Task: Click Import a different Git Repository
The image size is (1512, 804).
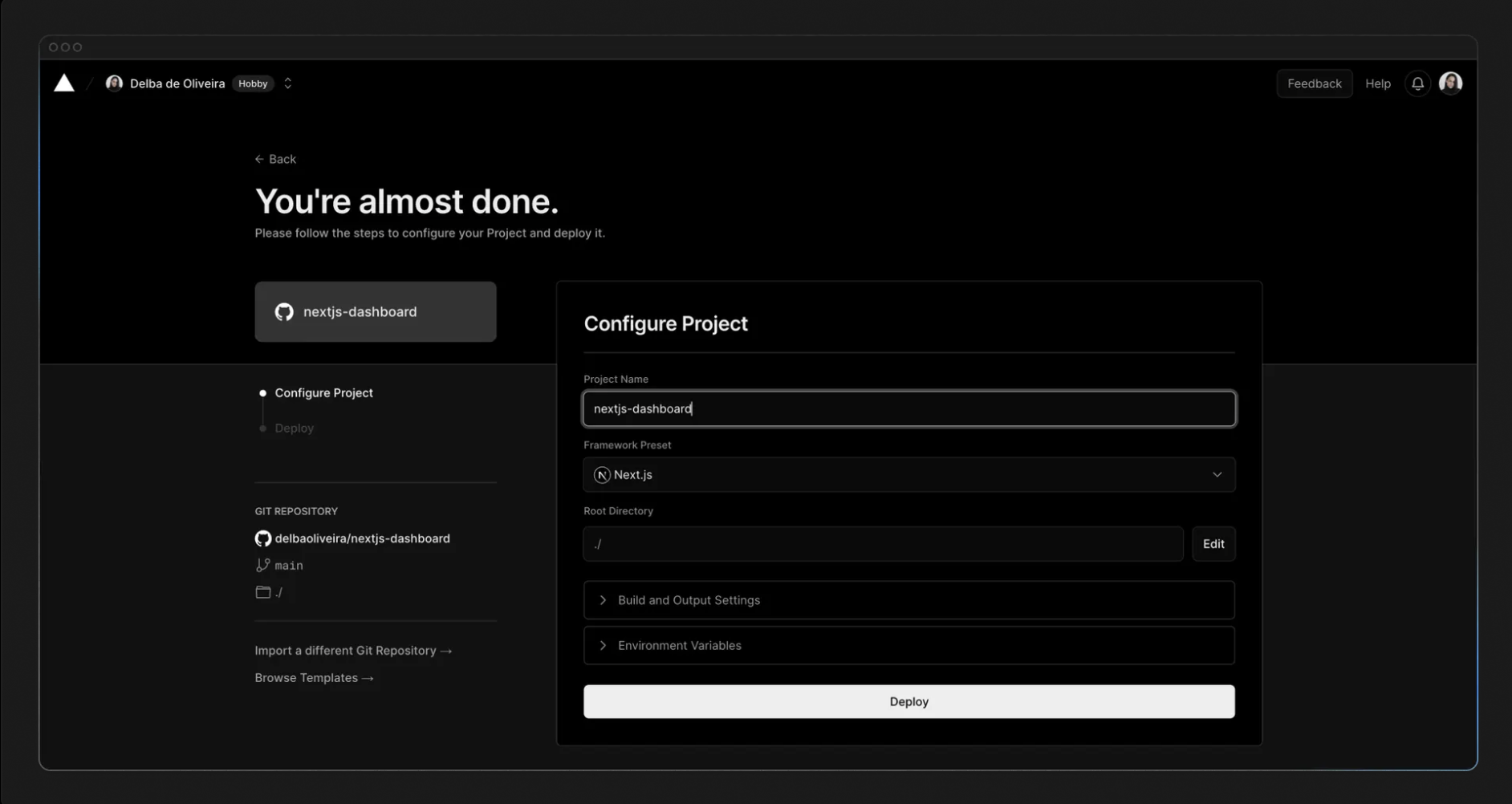Action: pos(353,651)
